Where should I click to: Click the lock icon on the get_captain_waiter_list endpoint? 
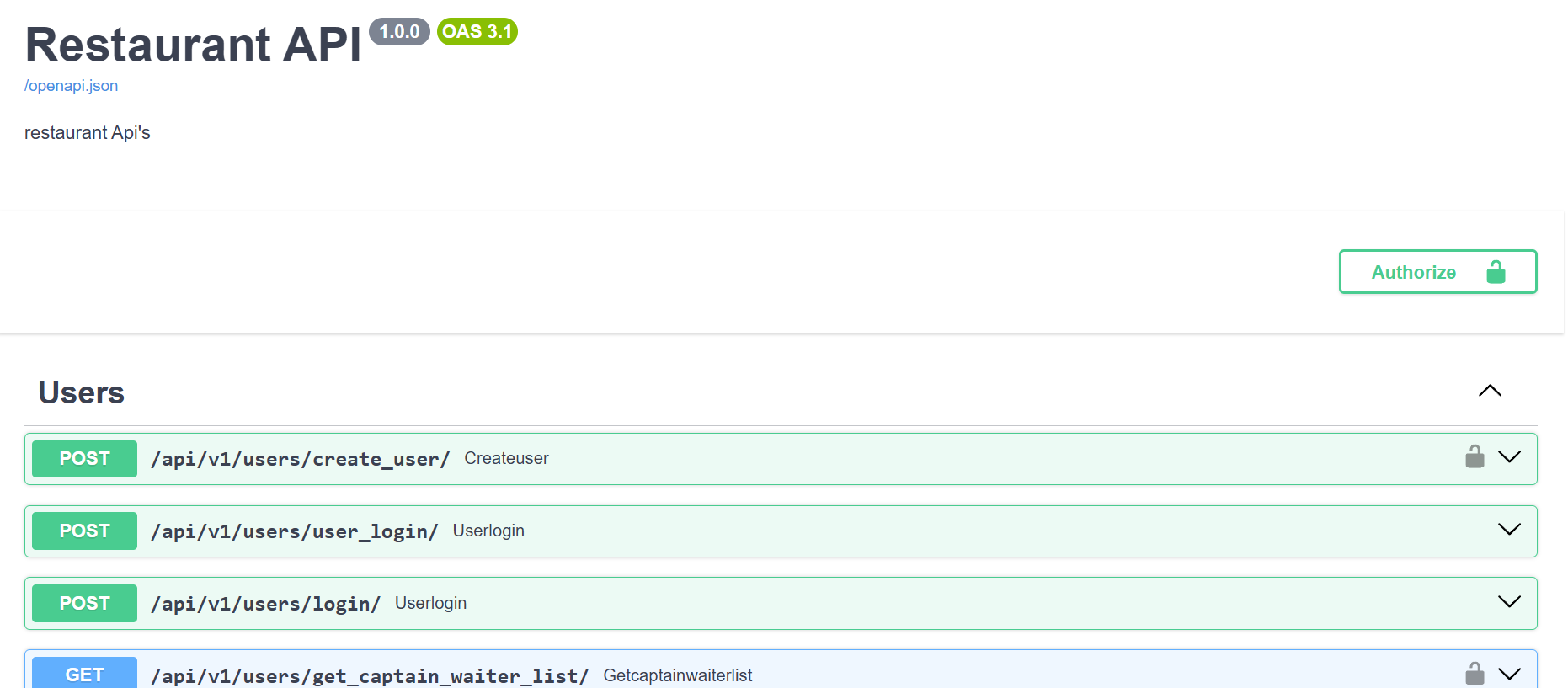[1475, 674]
